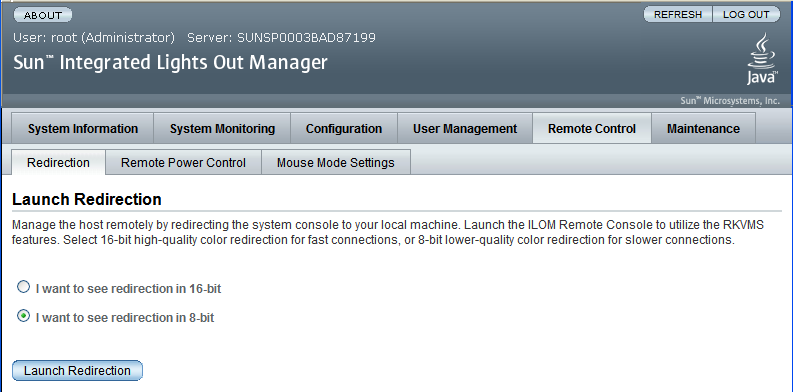Select the Redirection sub-tab
Image resolution: width=793 pixels, height=392 pixels.
[58, 163]
